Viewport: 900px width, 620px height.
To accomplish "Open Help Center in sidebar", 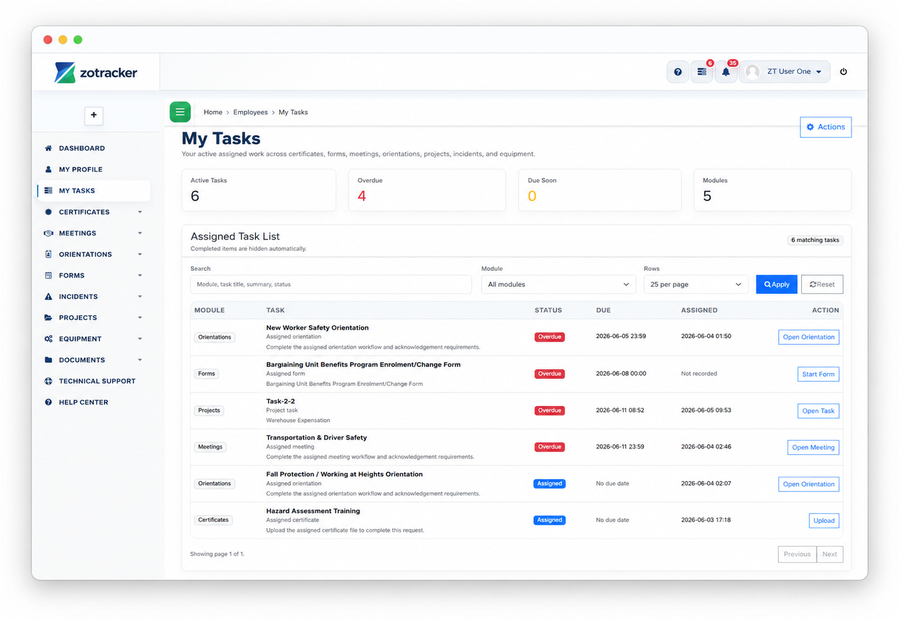I will click(83, 402).
